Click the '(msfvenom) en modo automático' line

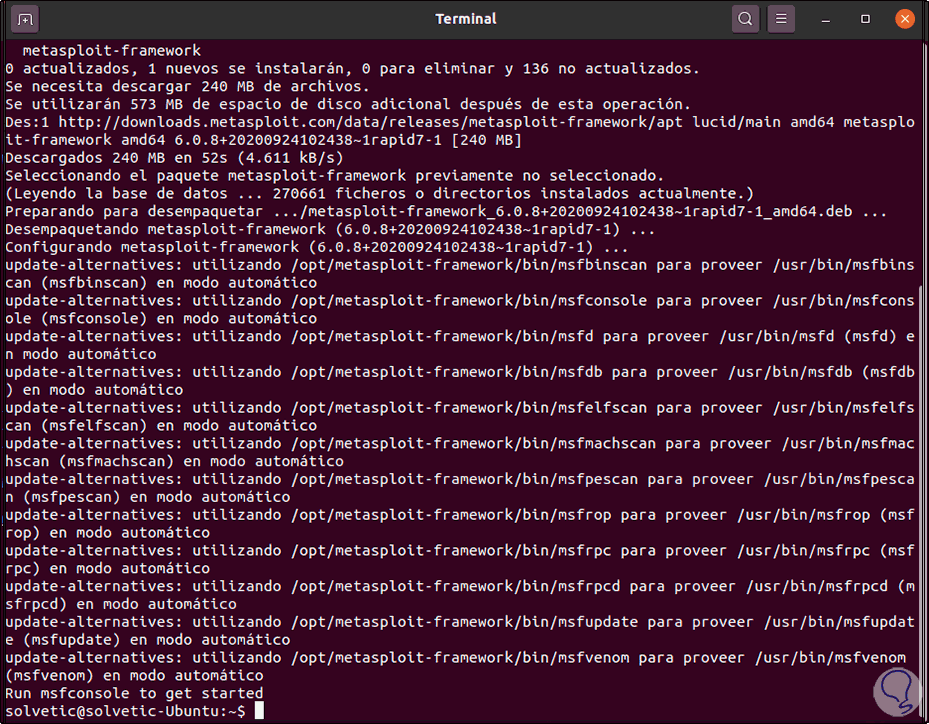tap(134, 675)
